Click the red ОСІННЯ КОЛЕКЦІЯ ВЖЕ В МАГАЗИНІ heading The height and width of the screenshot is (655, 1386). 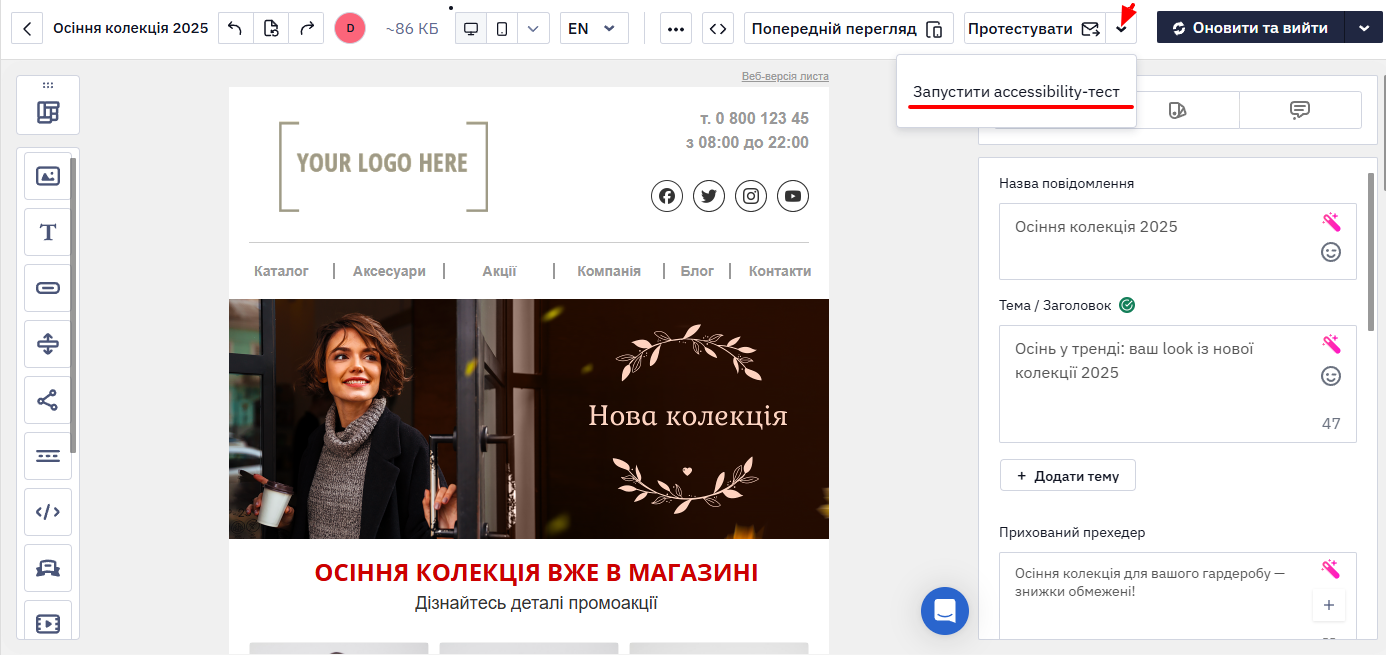tap(536, 573)
